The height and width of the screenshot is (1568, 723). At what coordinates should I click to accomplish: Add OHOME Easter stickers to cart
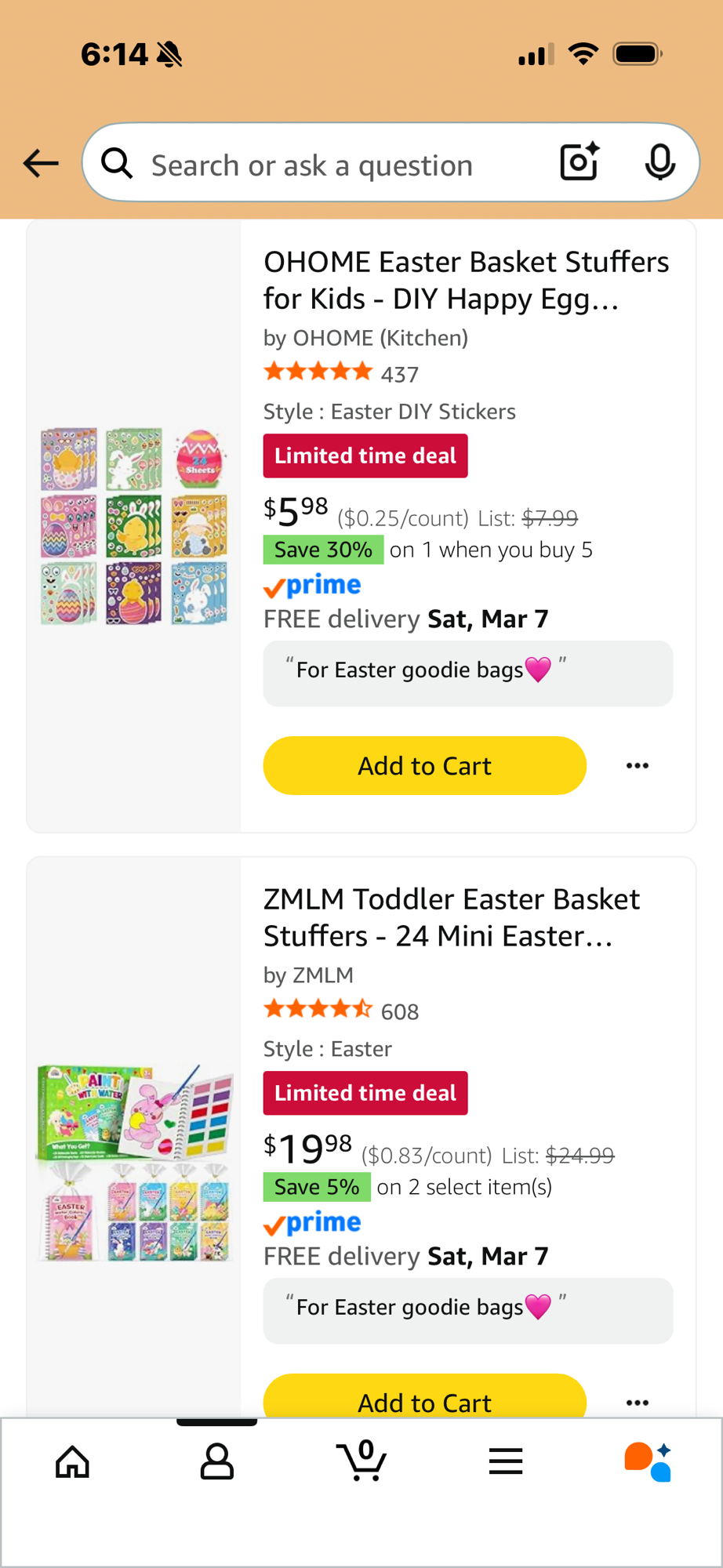point(424,765)
